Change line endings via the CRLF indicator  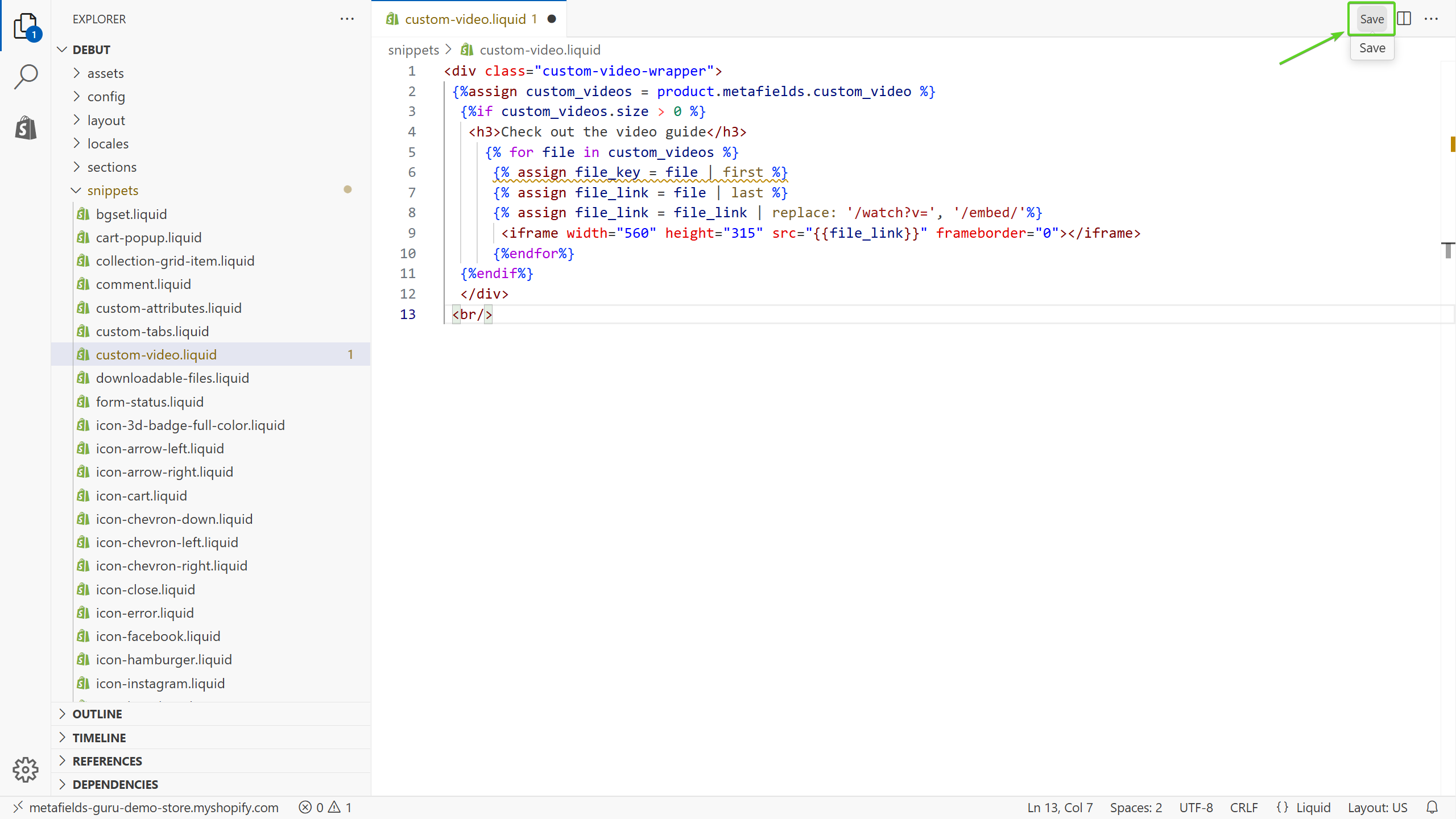(x=1244, y=807)
